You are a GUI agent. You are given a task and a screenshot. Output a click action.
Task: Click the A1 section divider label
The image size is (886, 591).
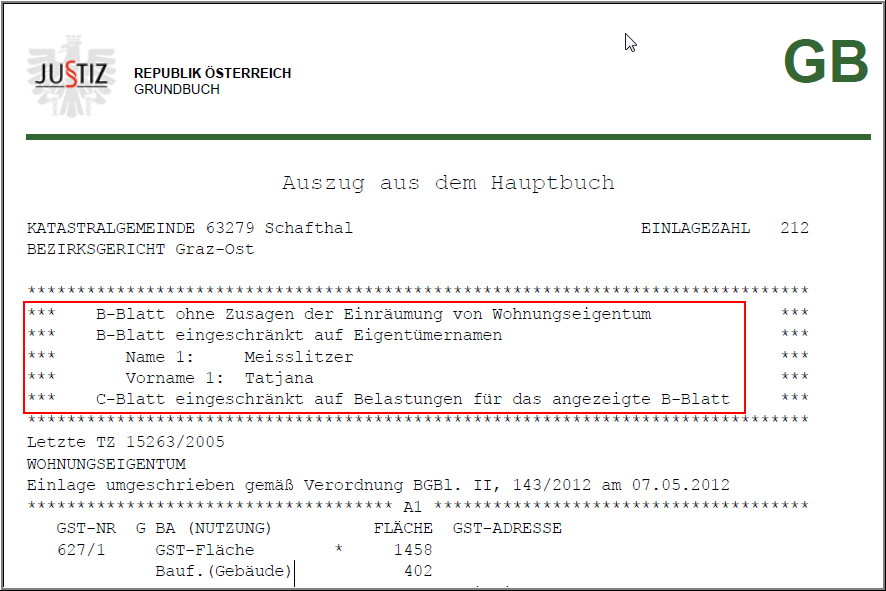click(413, 507)
